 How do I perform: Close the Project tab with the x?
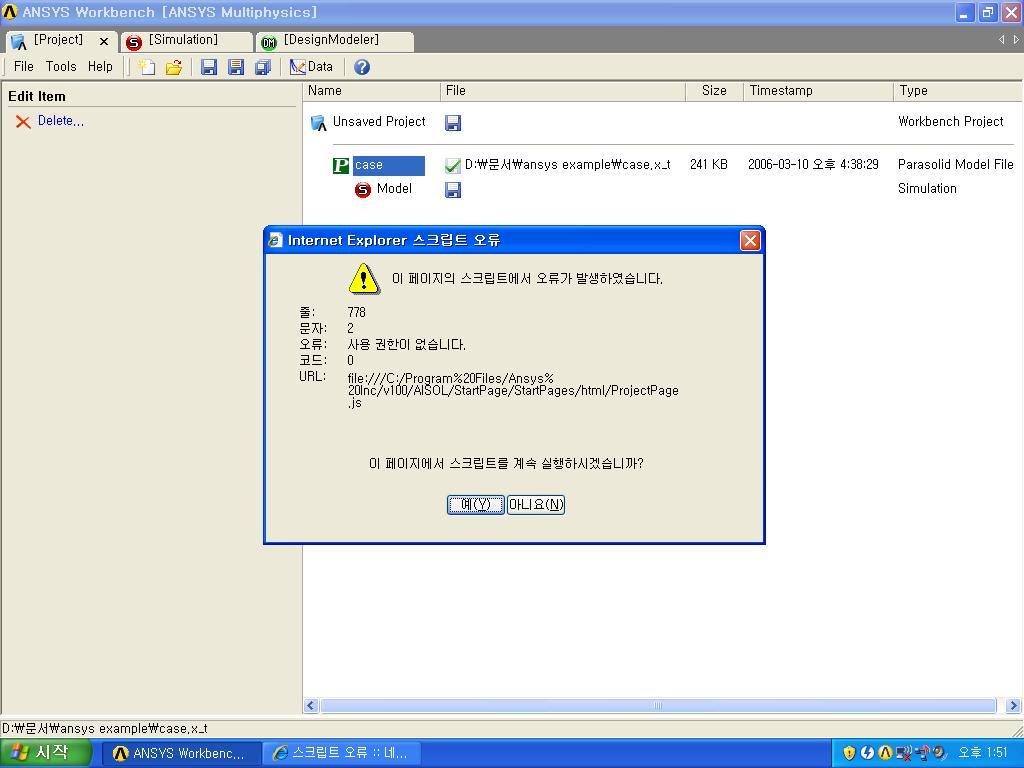tap(104, 41)
